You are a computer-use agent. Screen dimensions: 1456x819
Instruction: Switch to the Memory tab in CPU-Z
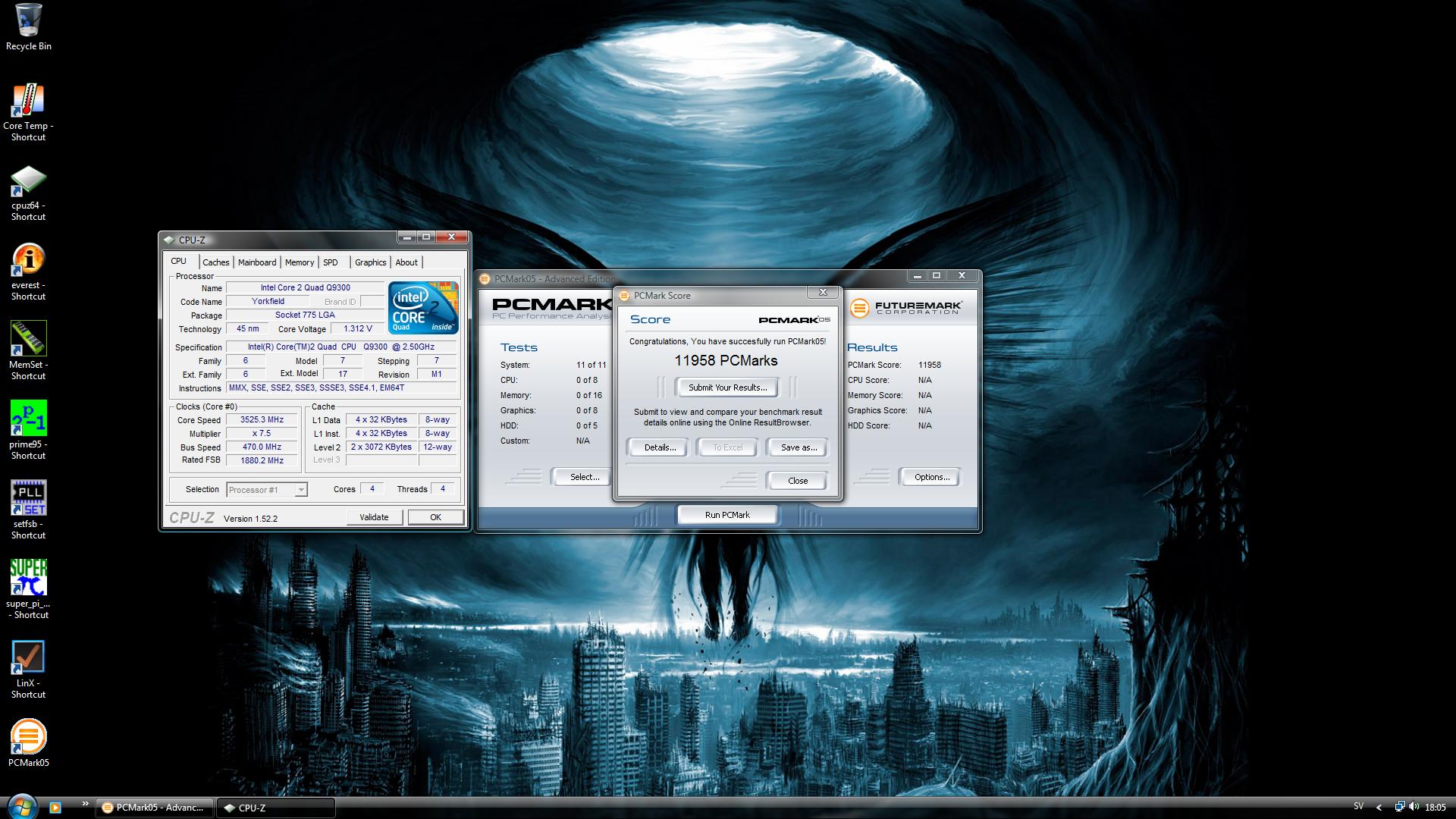(300, 262)
